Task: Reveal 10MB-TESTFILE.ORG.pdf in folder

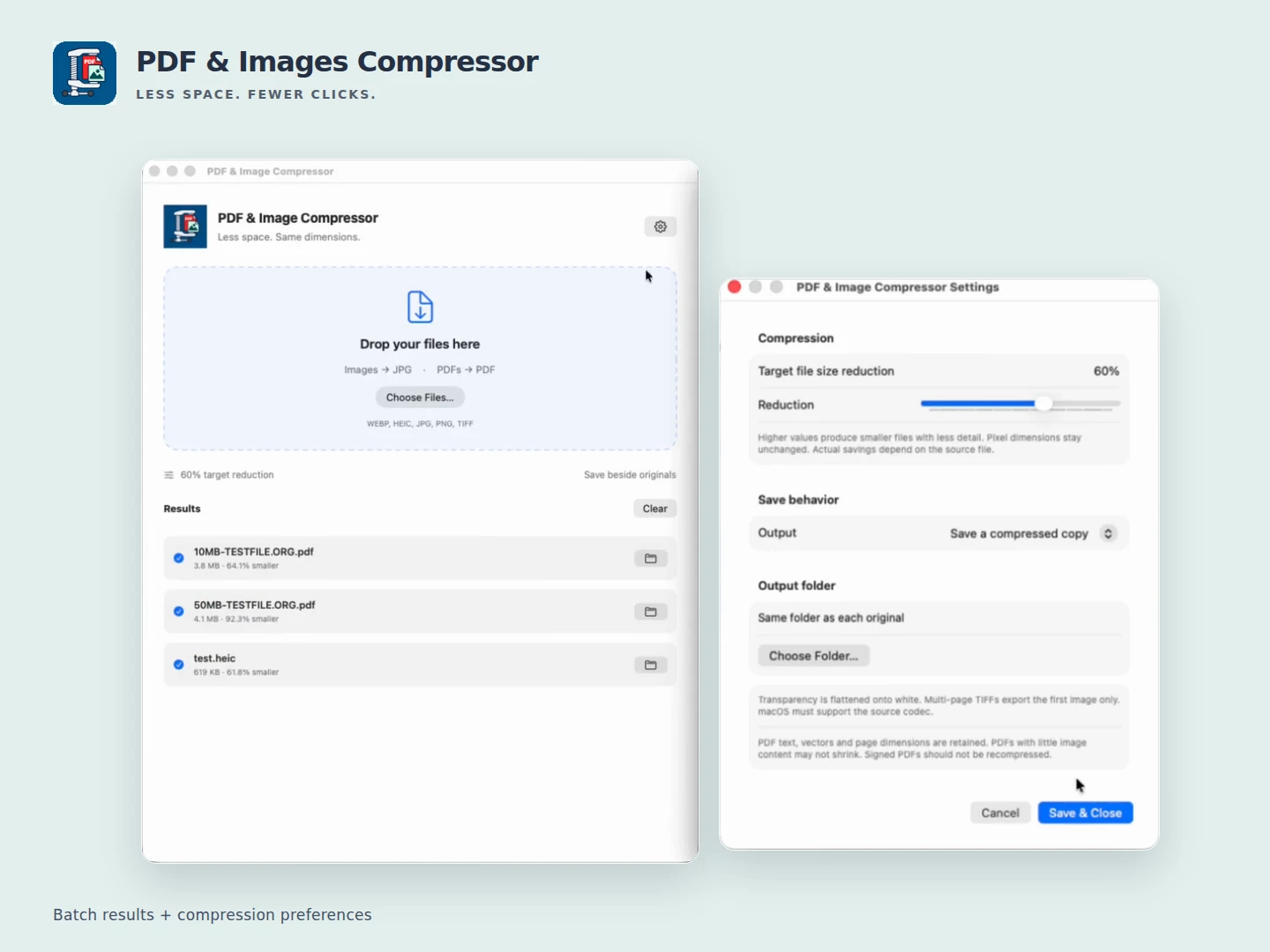Action: (x=651, y=559)
